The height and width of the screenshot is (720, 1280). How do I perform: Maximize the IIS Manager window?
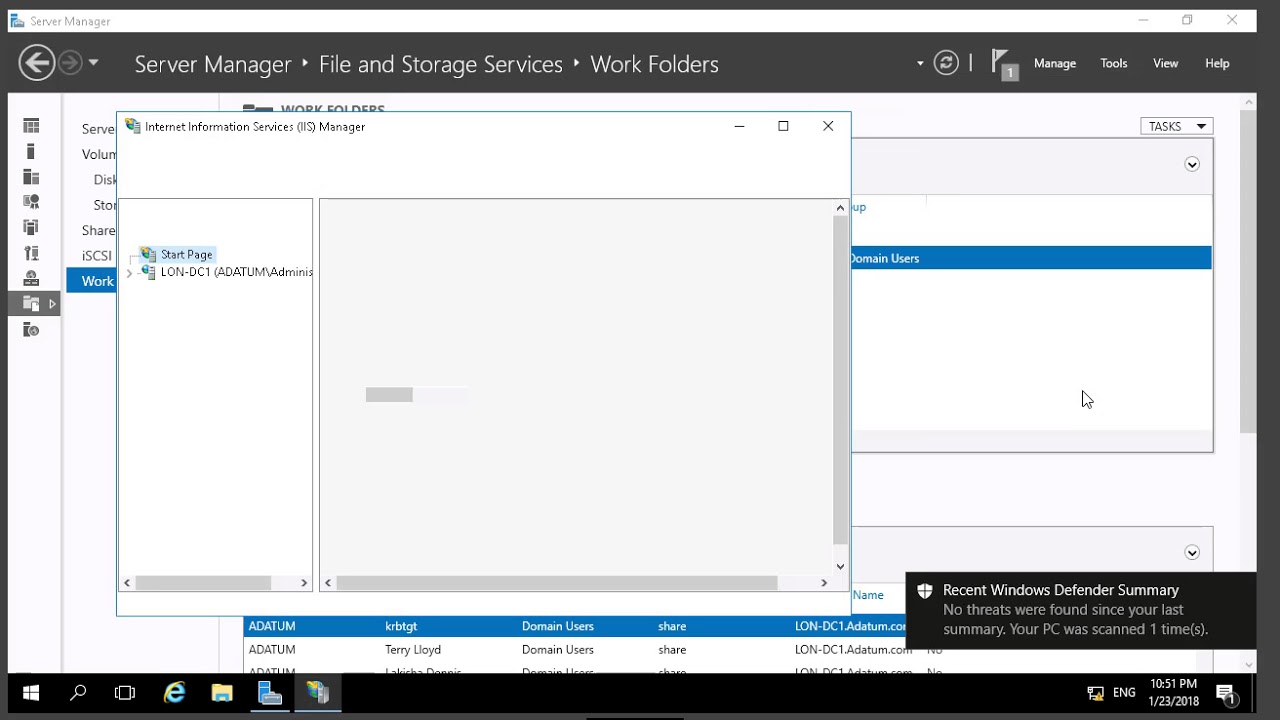pos(783,126)
